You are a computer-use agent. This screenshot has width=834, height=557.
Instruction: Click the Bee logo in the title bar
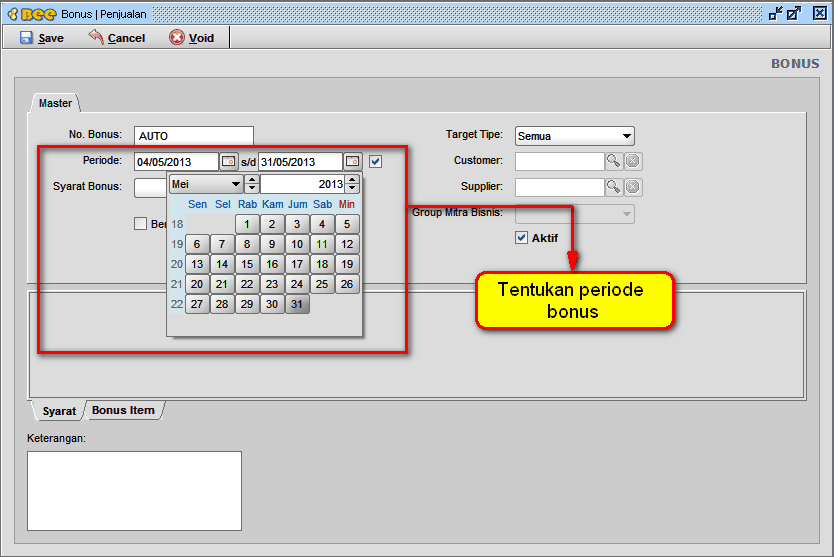(32, 14)
